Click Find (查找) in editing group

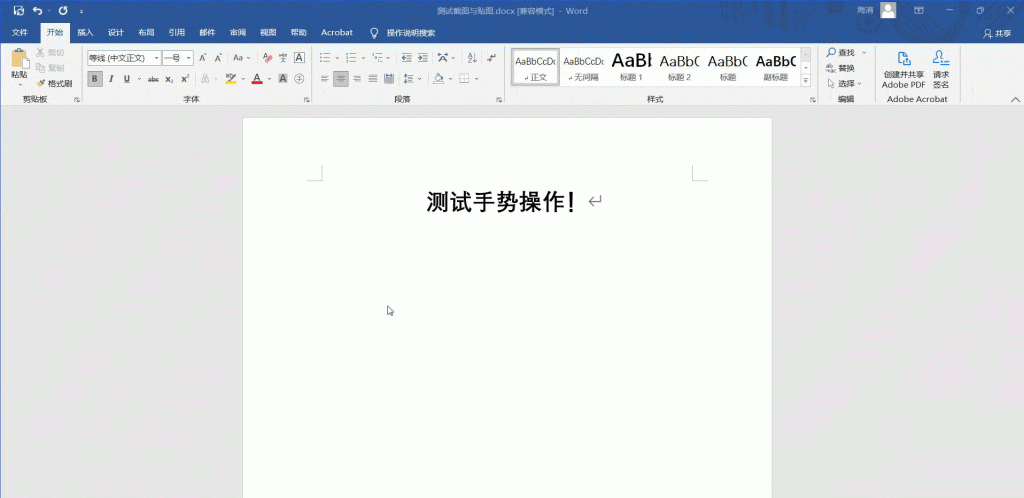pos(841,52)
